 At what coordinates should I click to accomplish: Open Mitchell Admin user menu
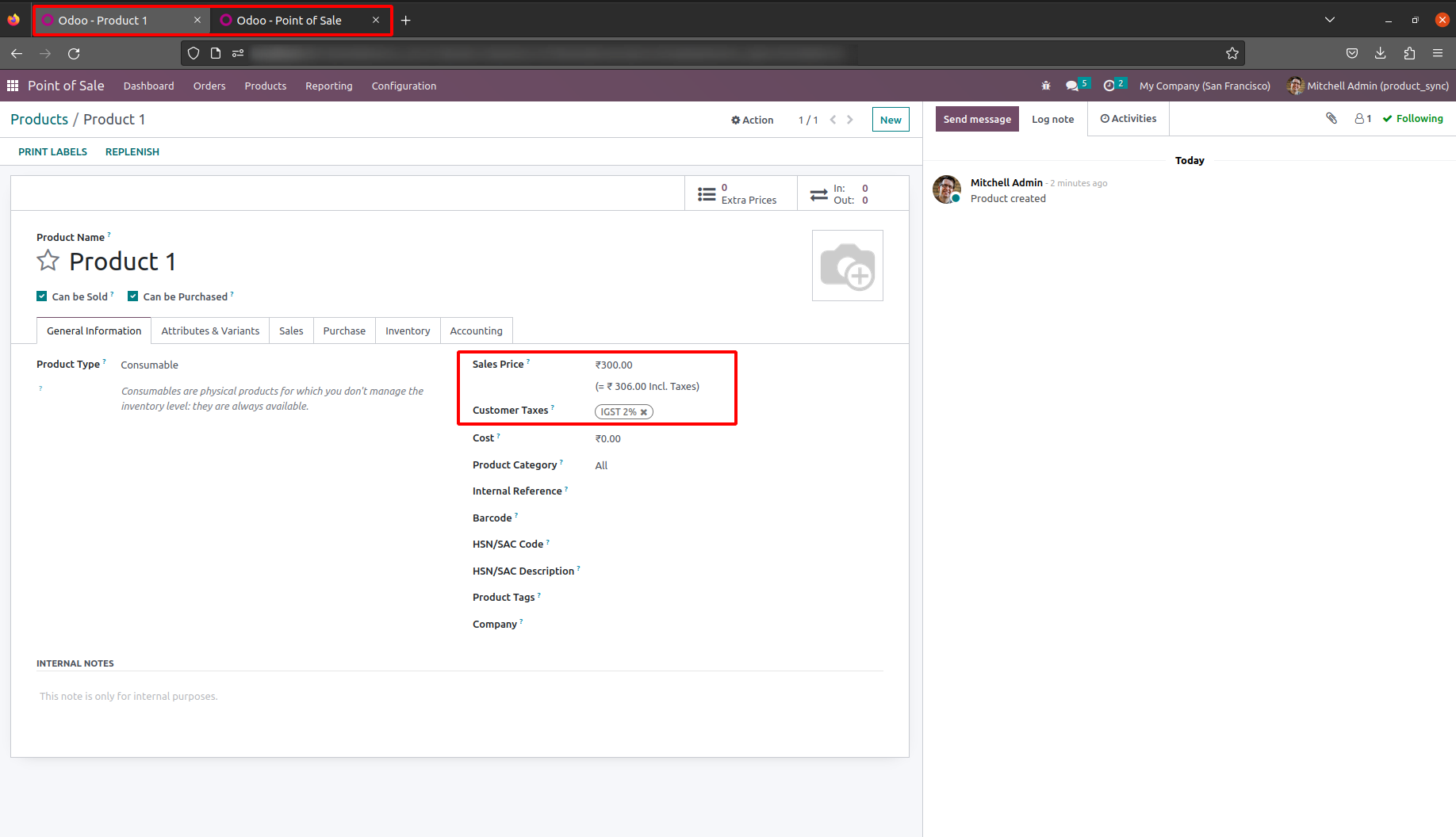pos(1368,86)
